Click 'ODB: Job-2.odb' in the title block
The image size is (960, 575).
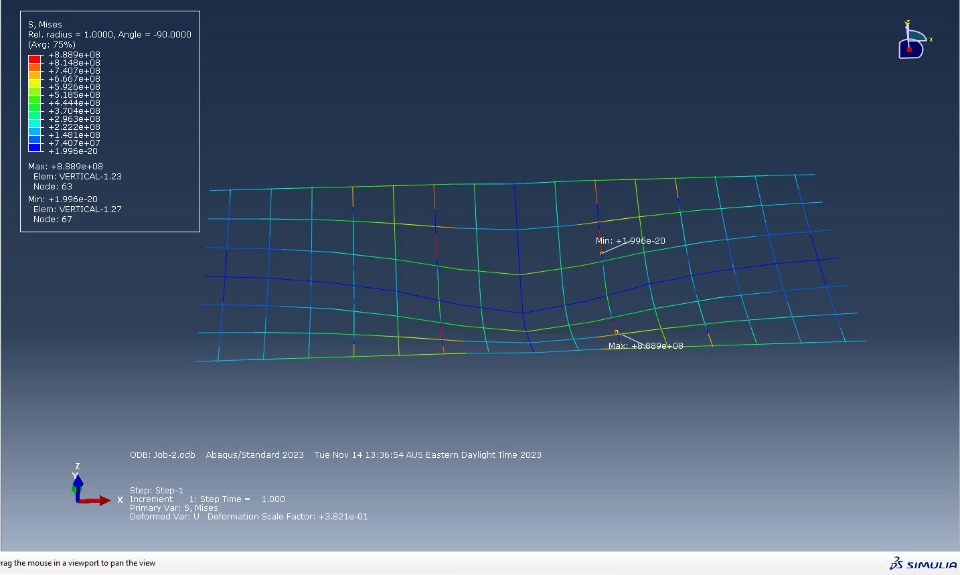click(x=162, y=455)
